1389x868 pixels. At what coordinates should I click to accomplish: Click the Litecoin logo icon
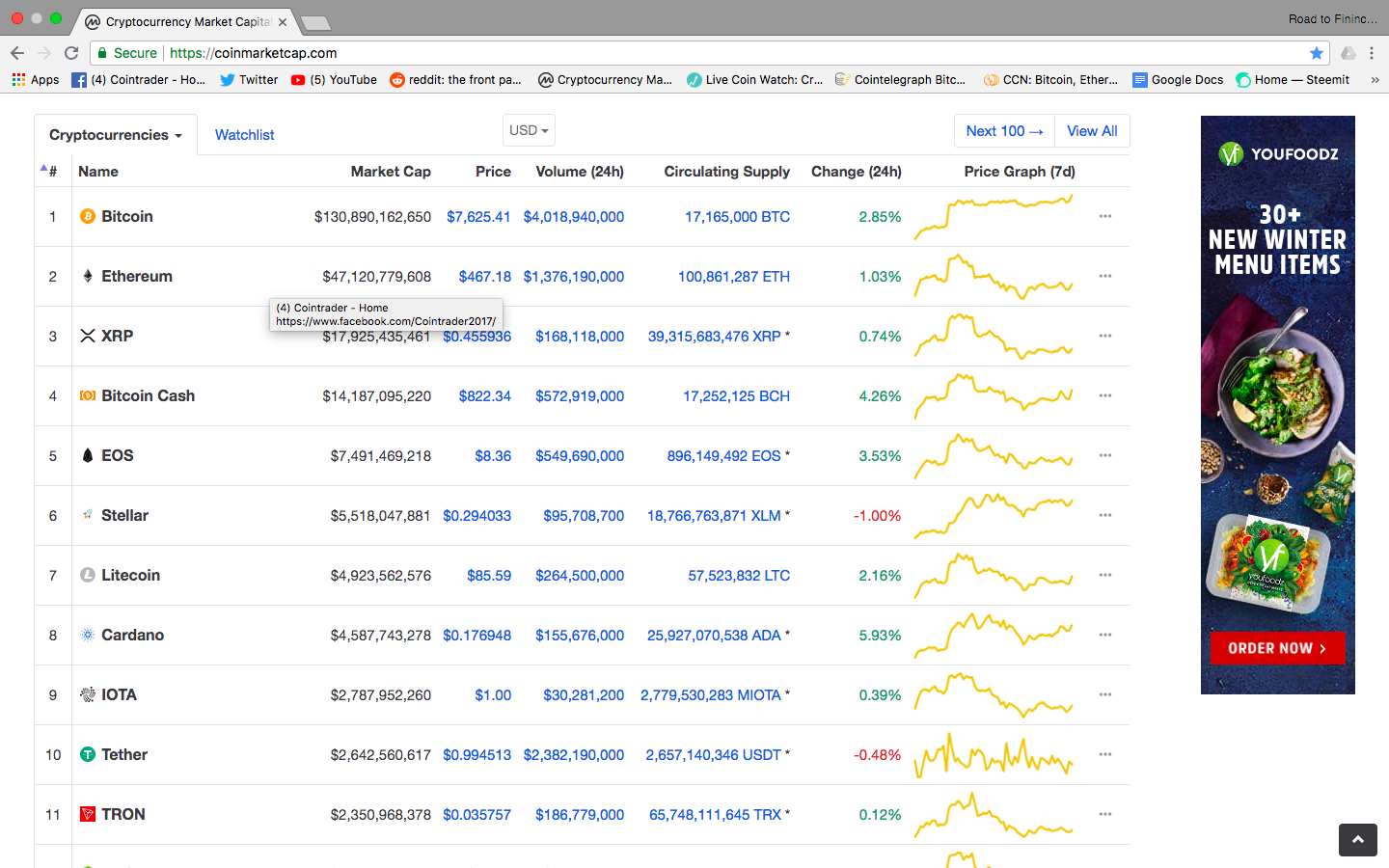(x=88, y=575)
